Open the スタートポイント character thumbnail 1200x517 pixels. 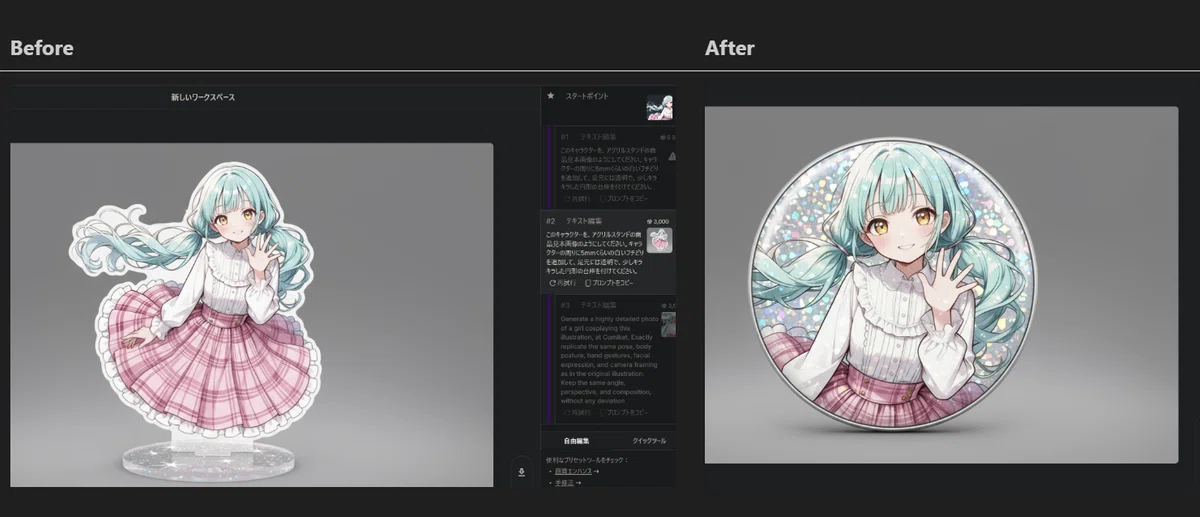pos(659,107)
